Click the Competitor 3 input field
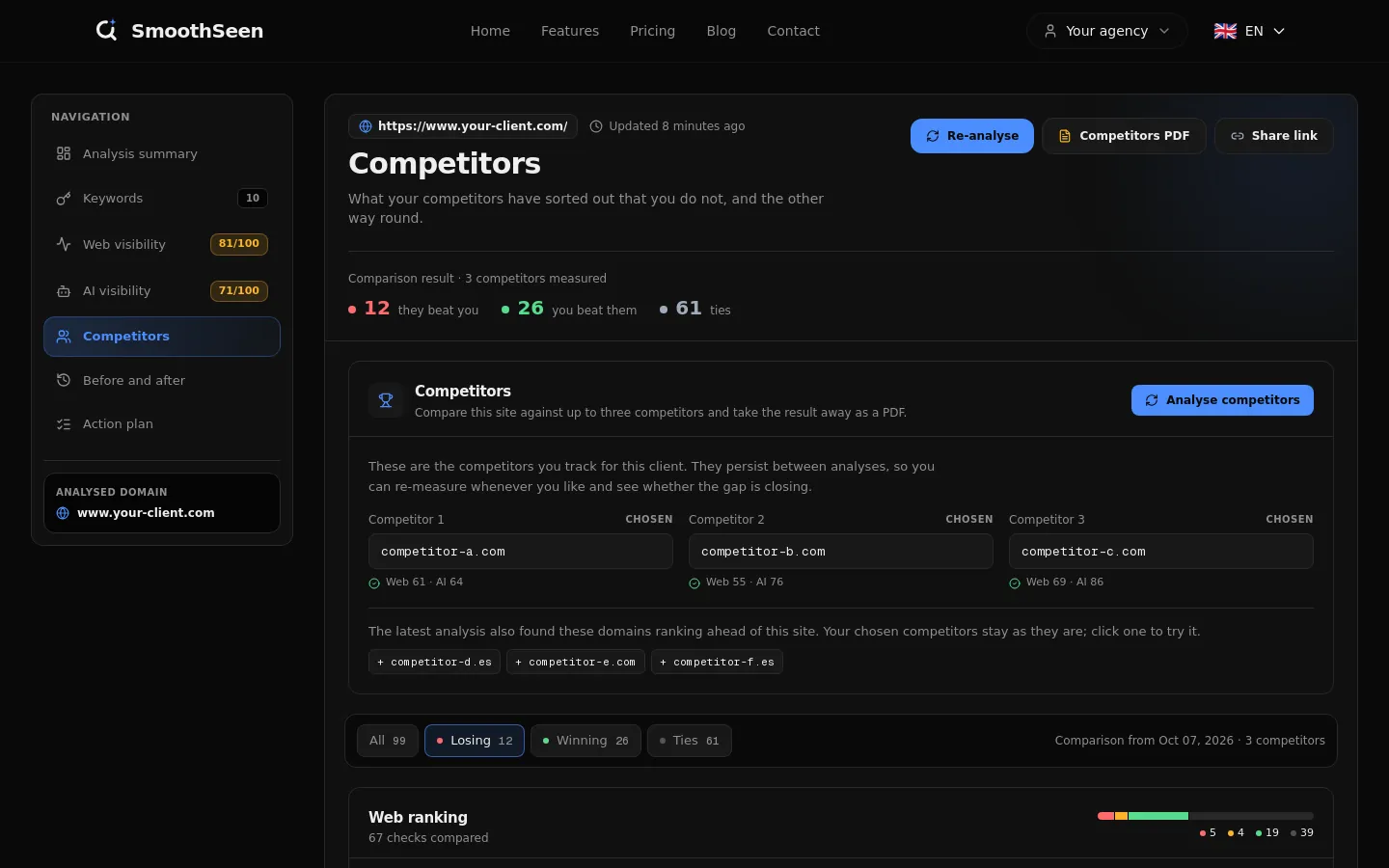This screenshot has width=1389, height=868. (1161, 552)
